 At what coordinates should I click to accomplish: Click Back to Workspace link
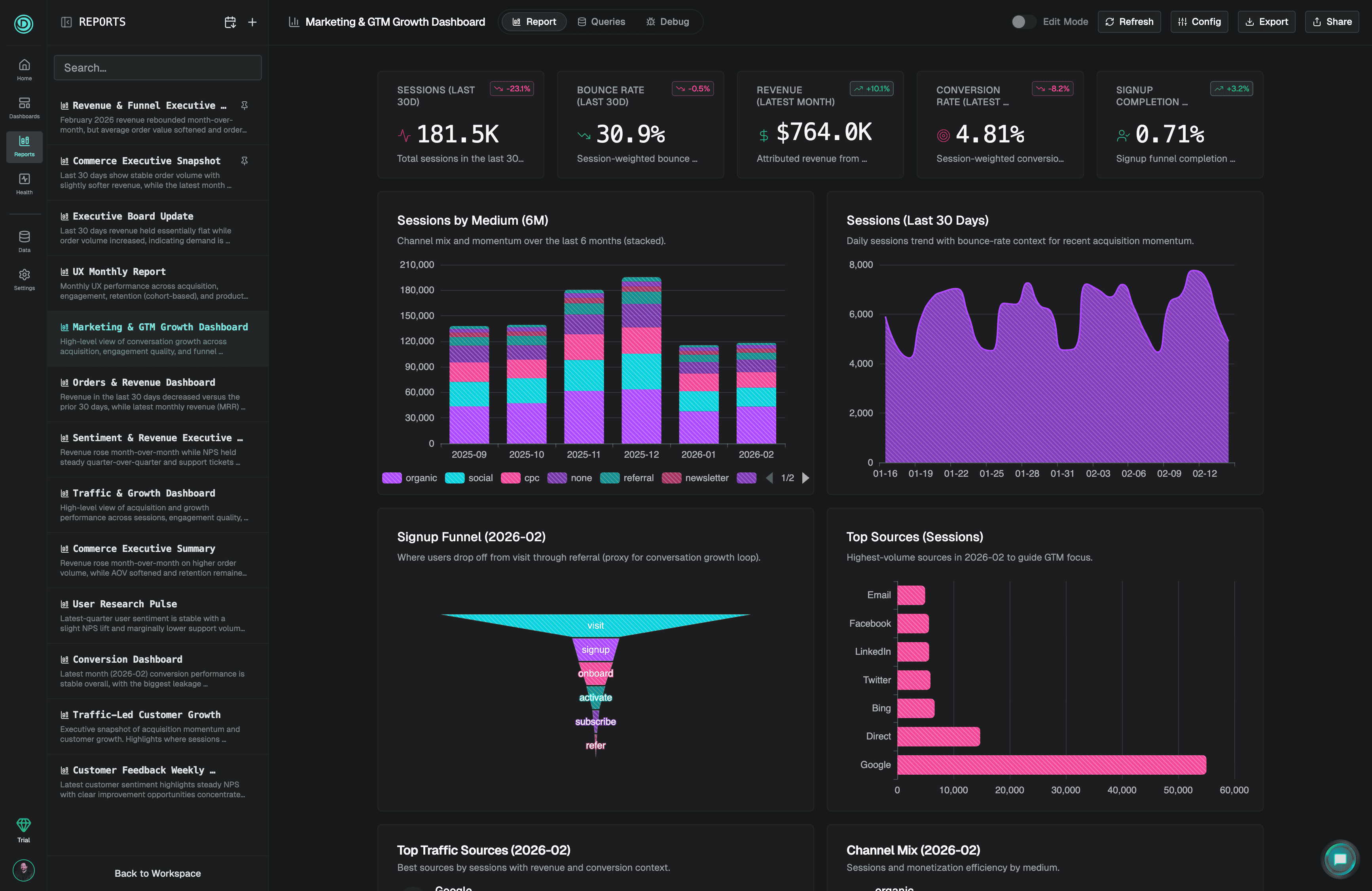(x=157, y=873)
